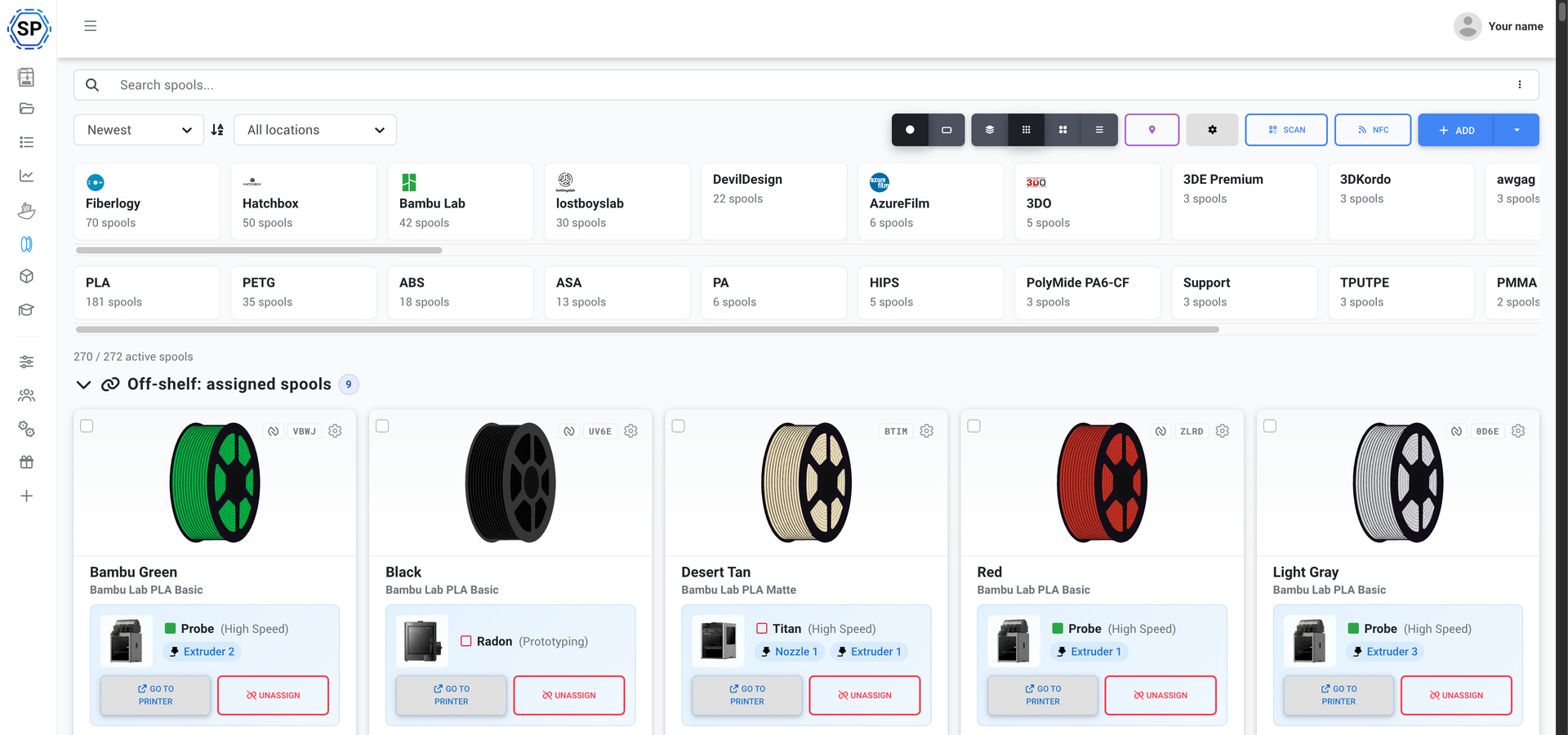Click the users group icon in sidebar

[x=27, y=394]
